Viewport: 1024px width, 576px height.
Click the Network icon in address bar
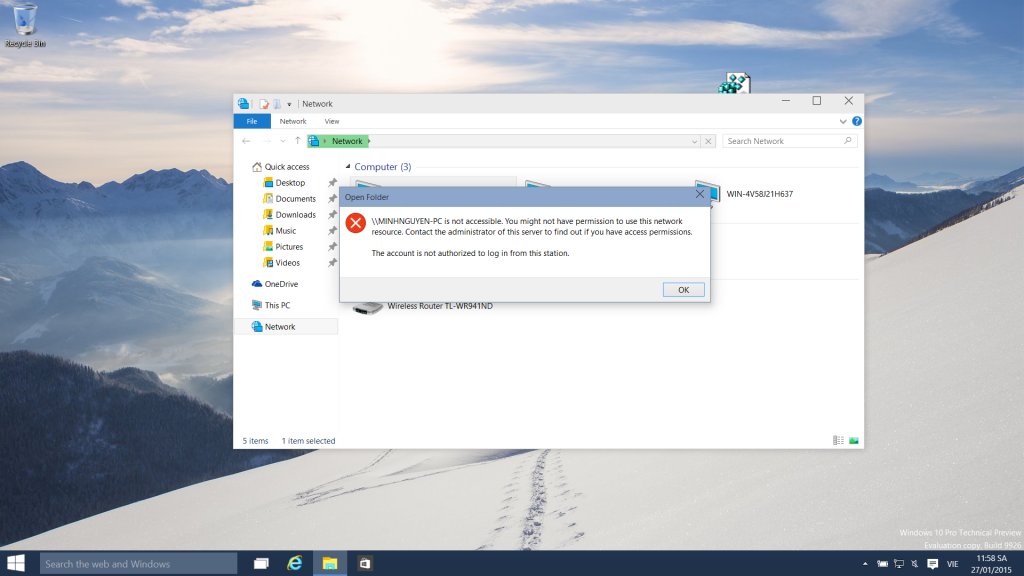coord(314,141)
